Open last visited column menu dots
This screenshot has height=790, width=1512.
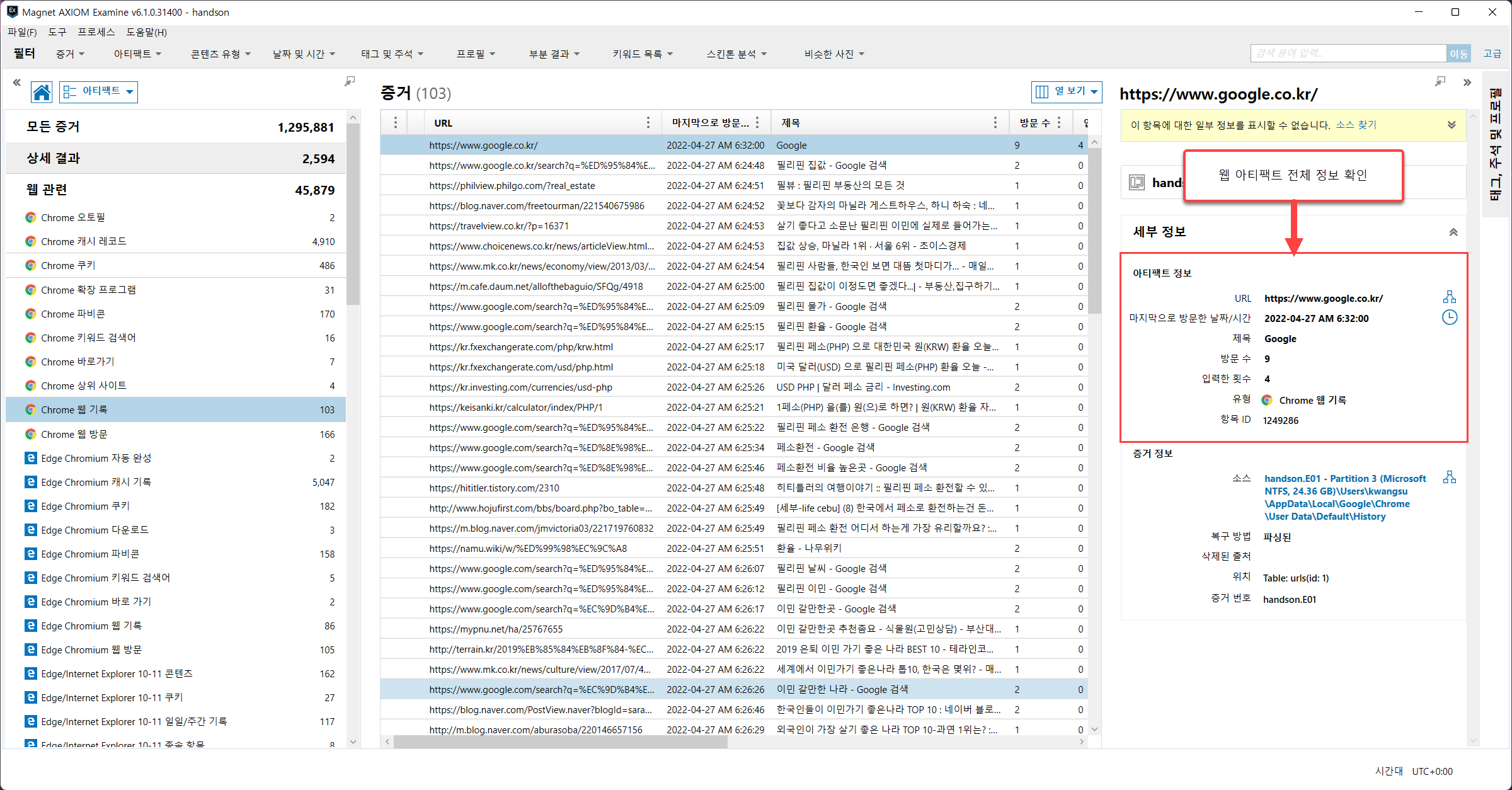[x=757, y=123]
